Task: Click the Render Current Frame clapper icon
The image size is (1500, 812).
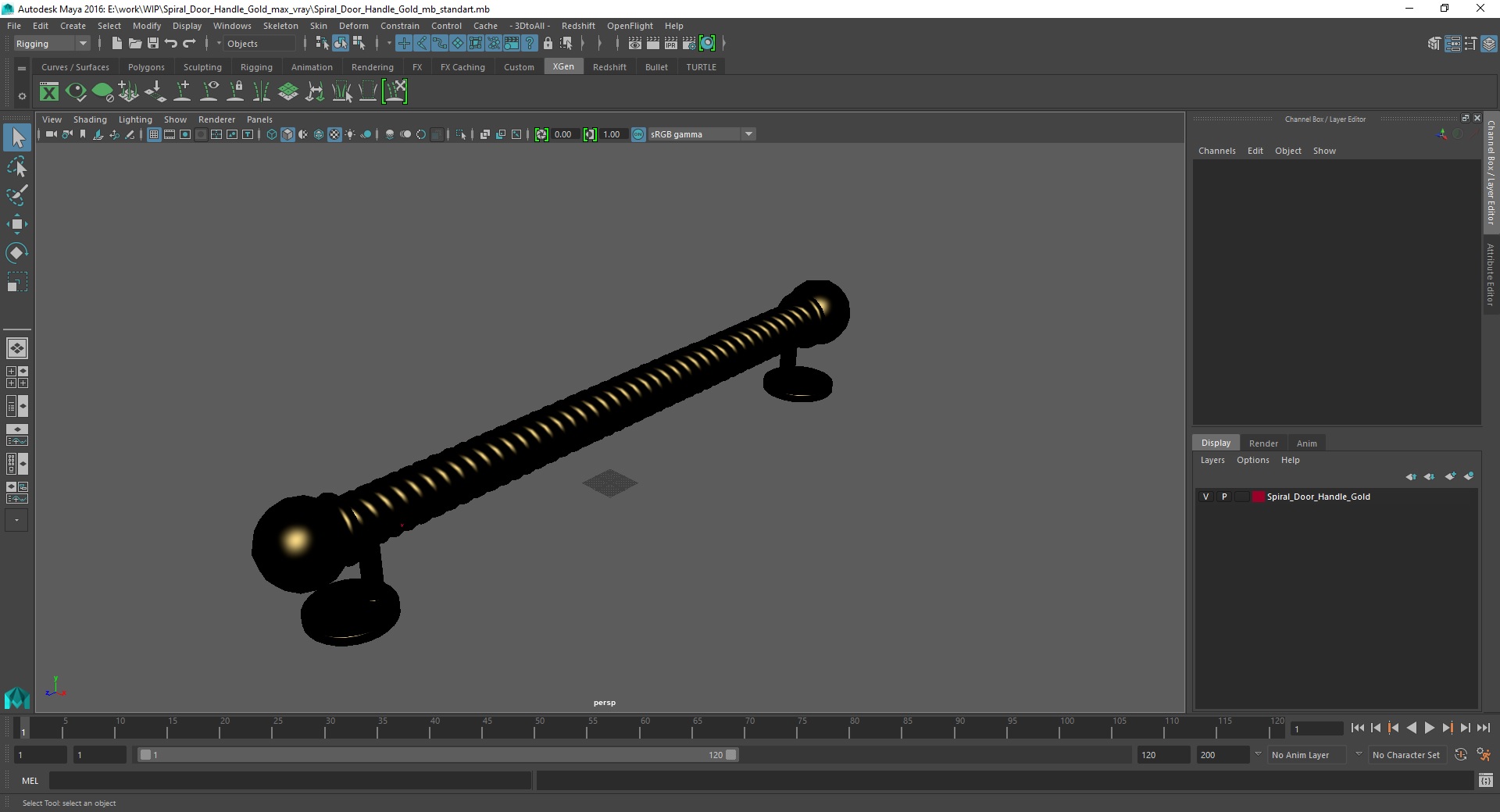Action: pos(653,44)
